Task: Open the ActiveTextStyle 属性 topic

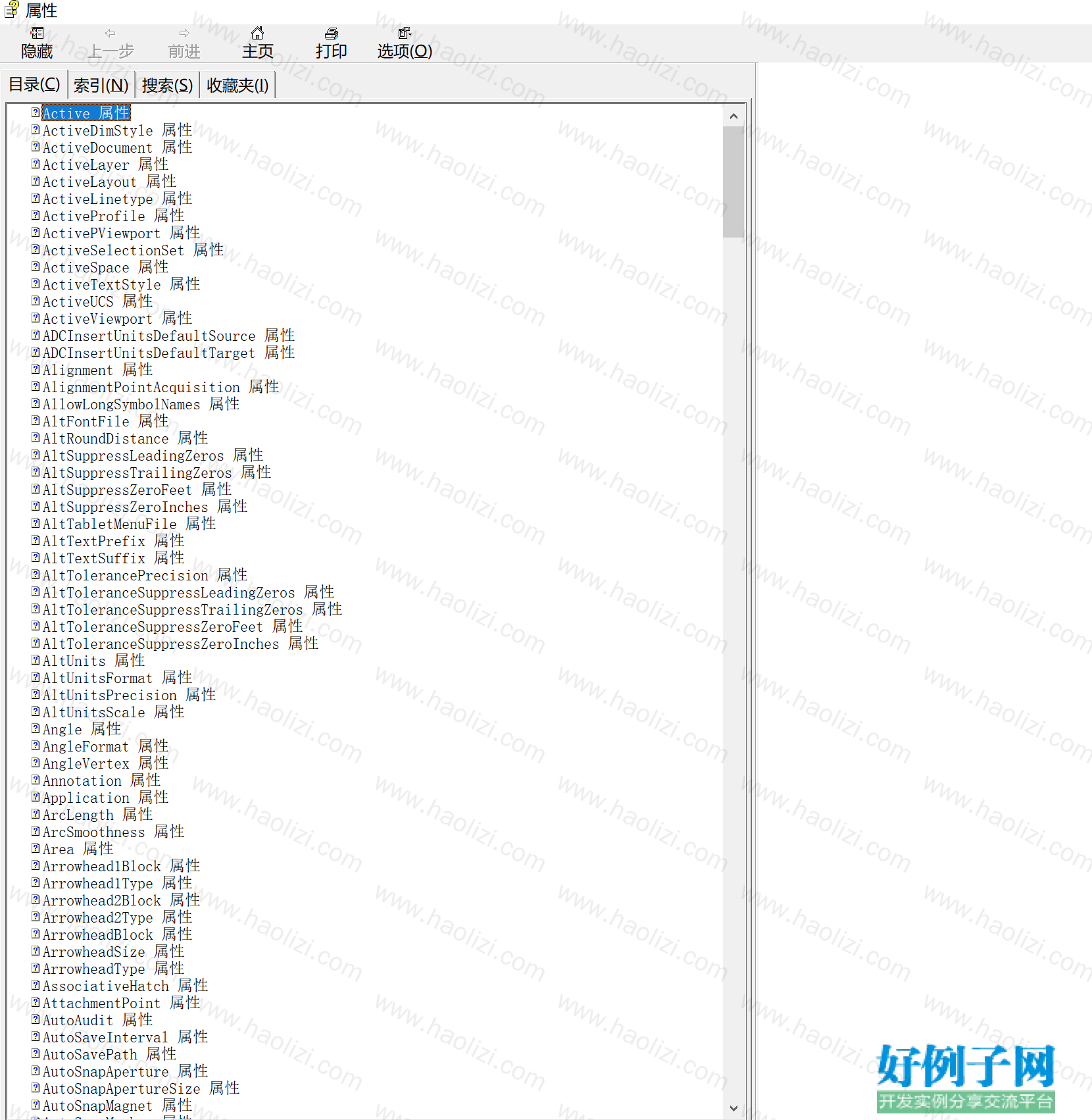Action: 121,284
